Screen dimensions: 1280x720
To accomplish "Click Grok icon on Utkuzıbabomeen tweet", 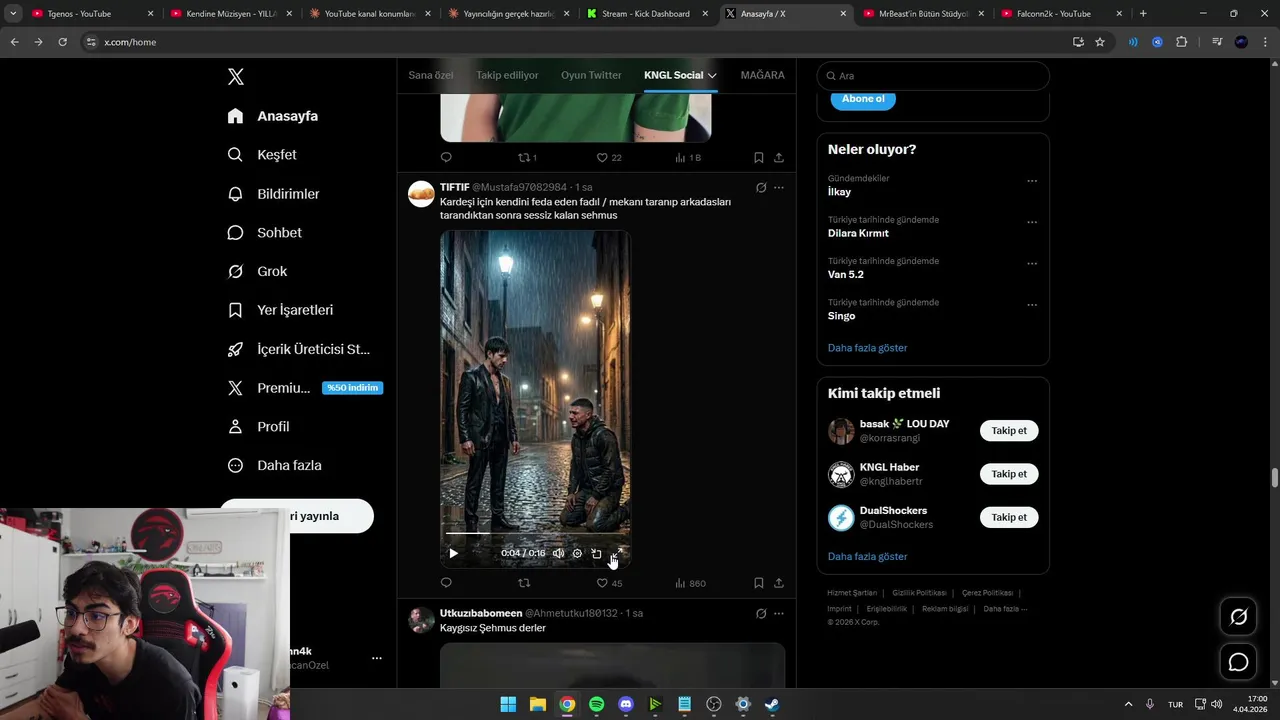I will [x=761, y=613].
